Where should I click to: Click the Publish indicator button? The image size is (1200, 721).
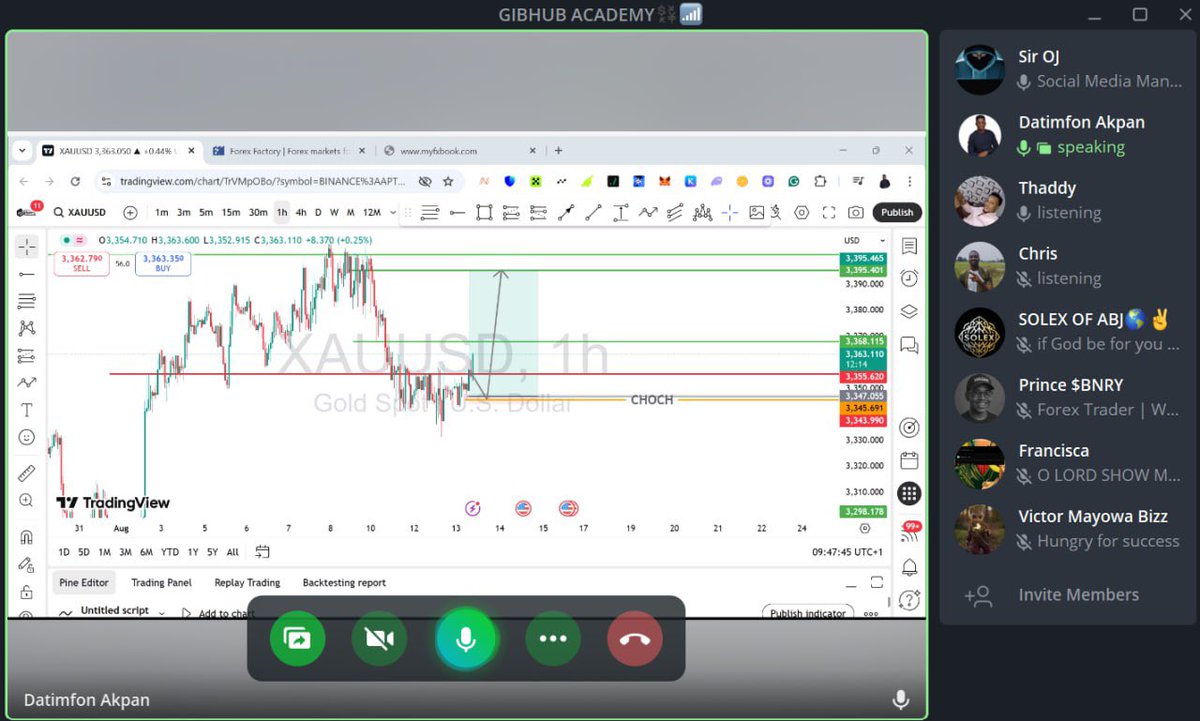807,613
